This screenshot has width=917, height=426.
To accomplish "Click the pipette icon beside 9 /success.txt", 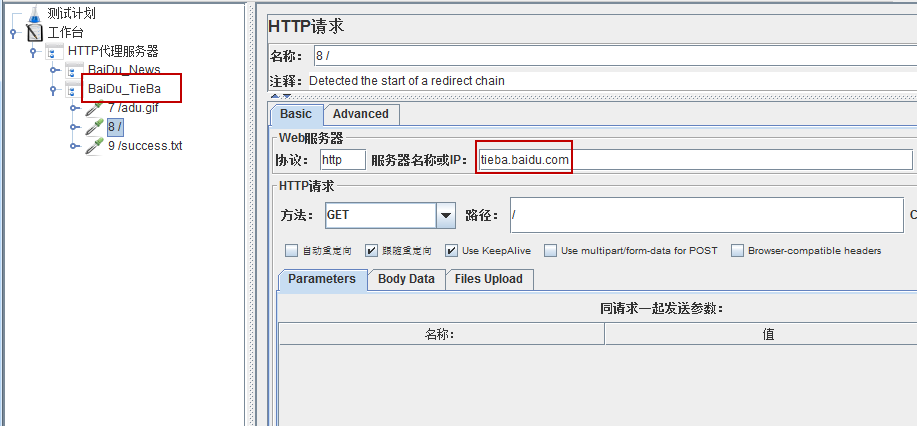I will (x=94, y=146).
